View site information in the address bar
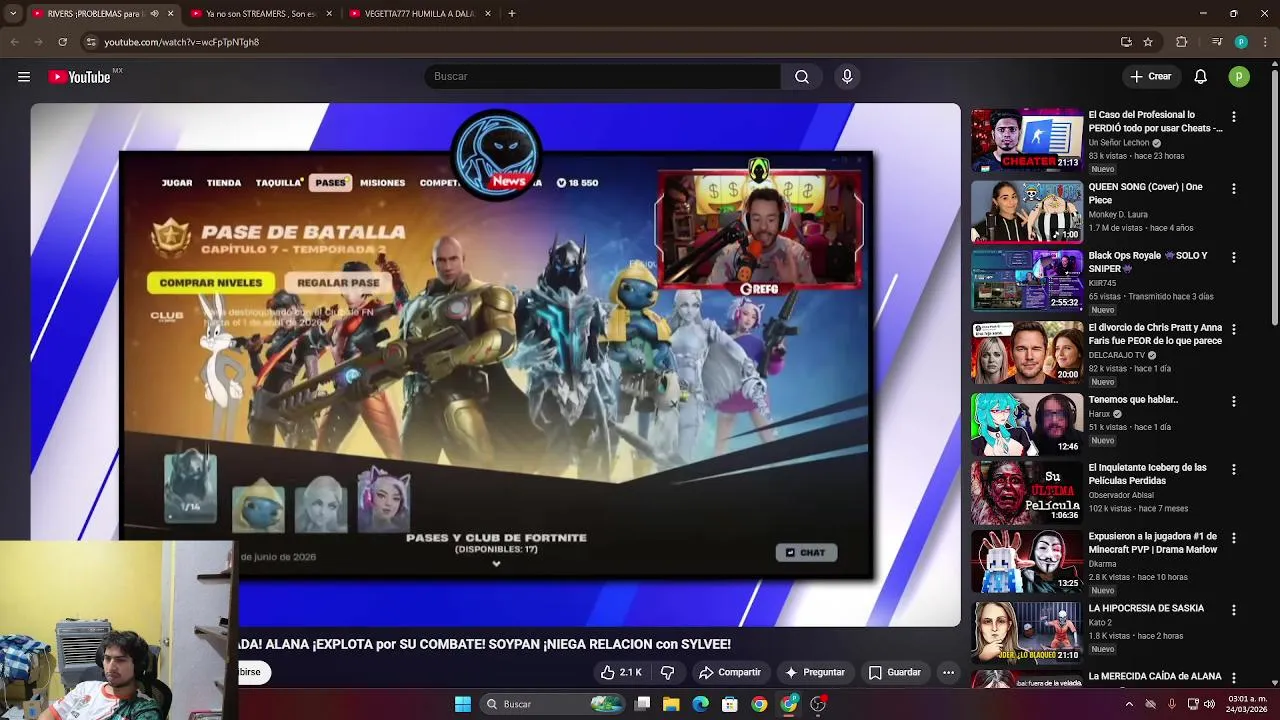Screen dimensions: 1280x720 click(91, 42)
